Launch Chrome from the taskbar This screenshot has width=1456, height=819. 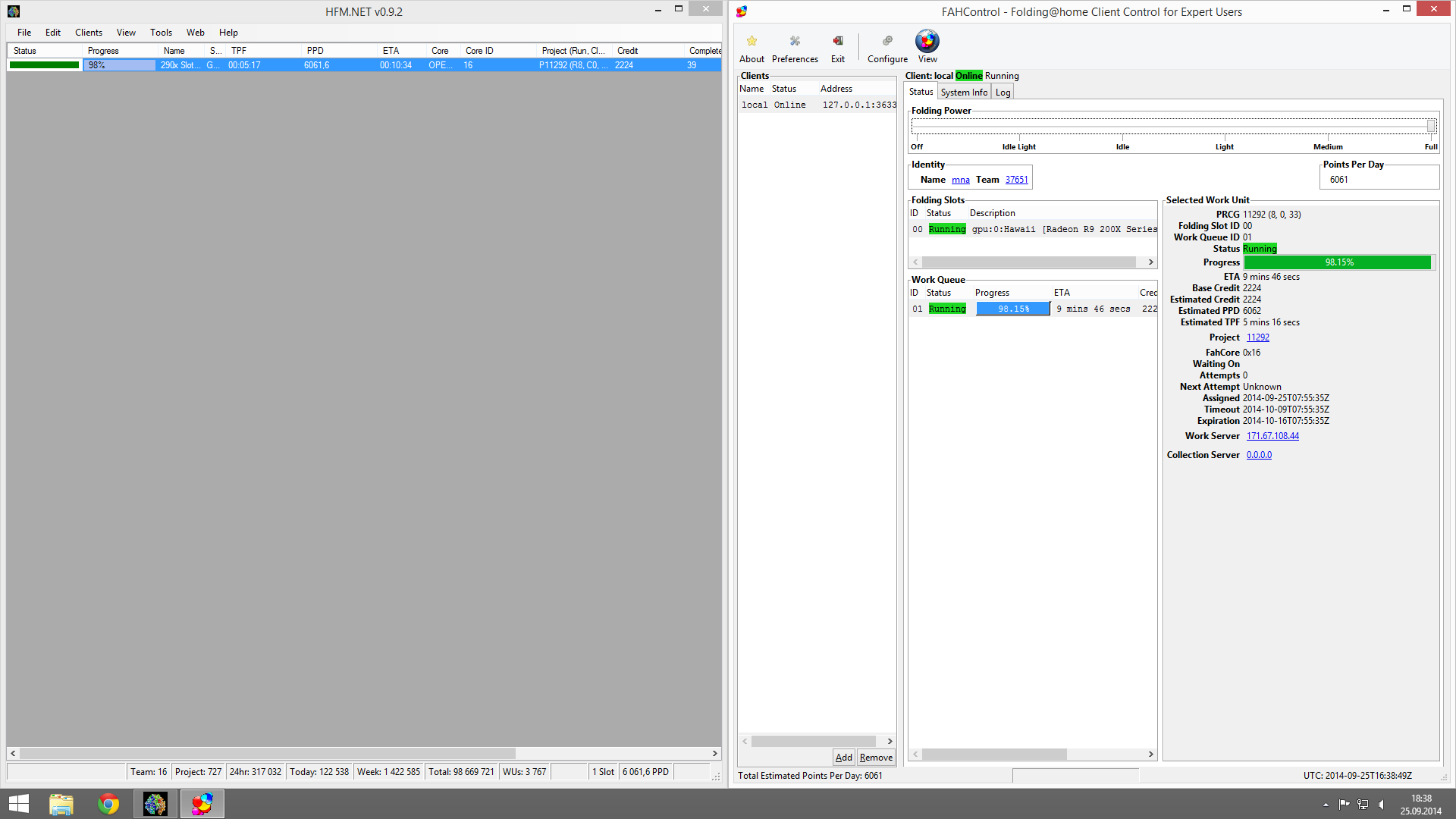(108, 804)
